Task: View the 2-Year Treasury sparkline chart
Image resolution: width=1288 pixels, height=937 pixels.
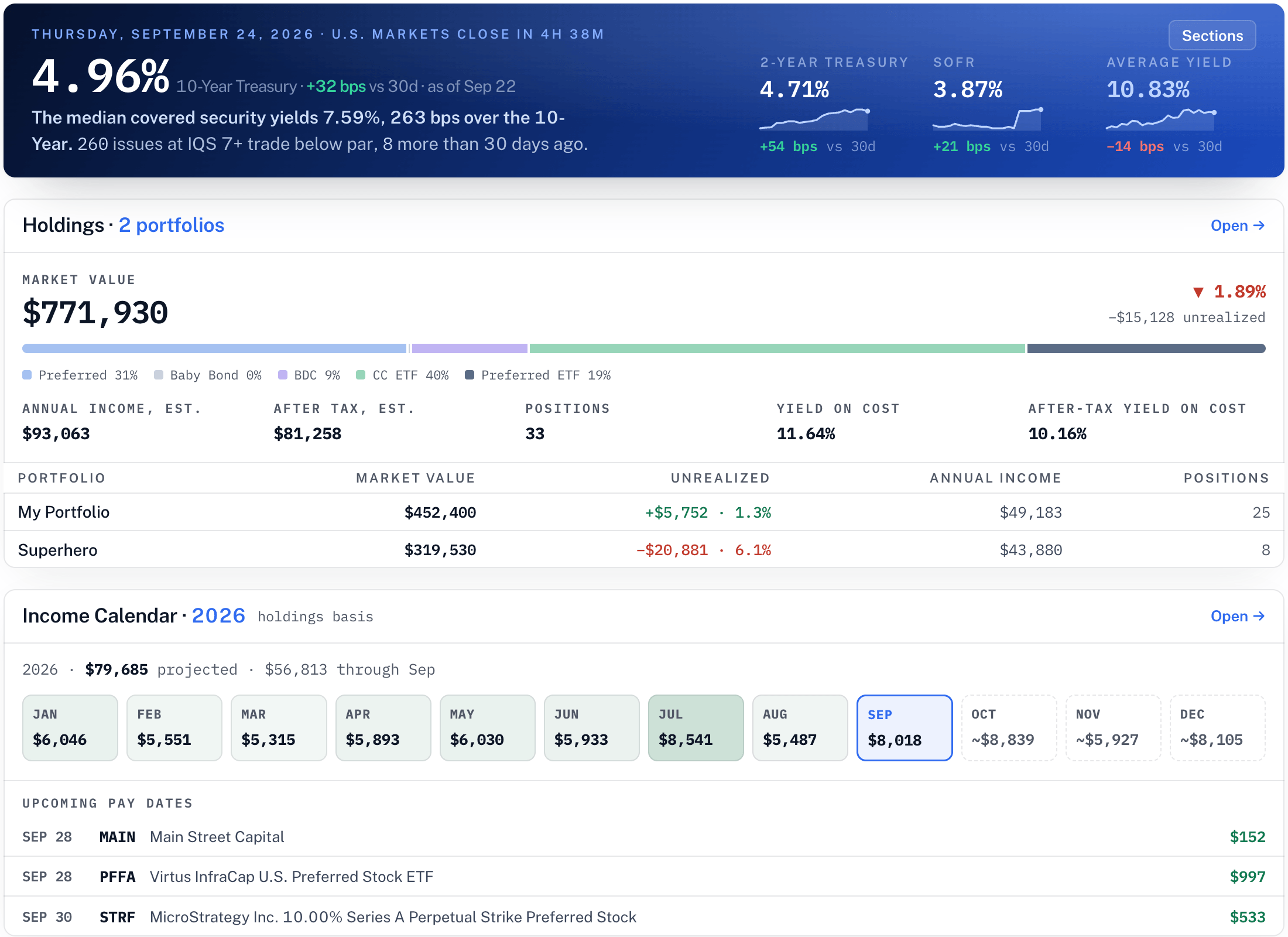Action: (814, 119)
